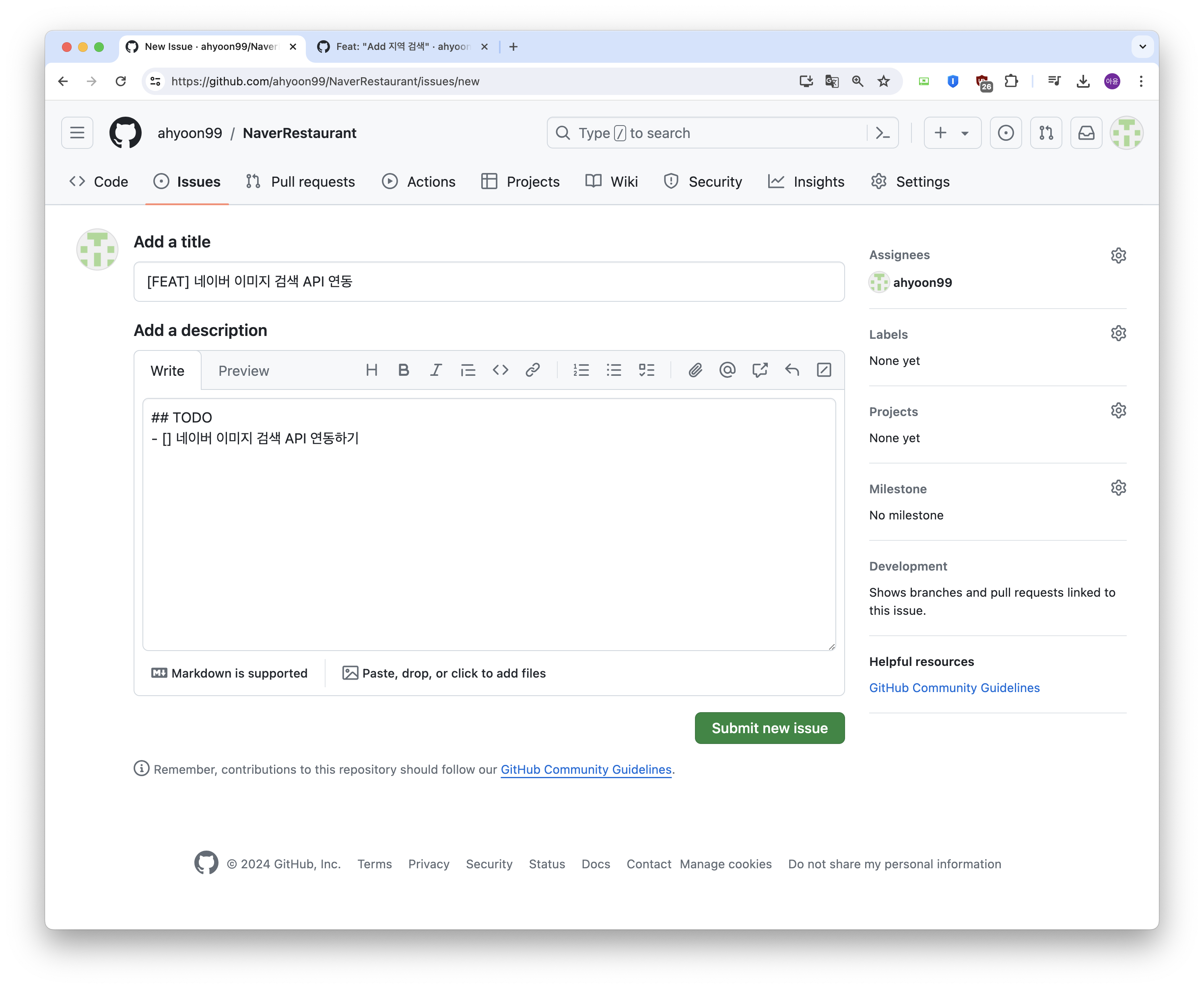Add a saved reply via toolbar icon
Viewport: 1204px width, 989px height.
pyautogui.click(x=792, y=370)
